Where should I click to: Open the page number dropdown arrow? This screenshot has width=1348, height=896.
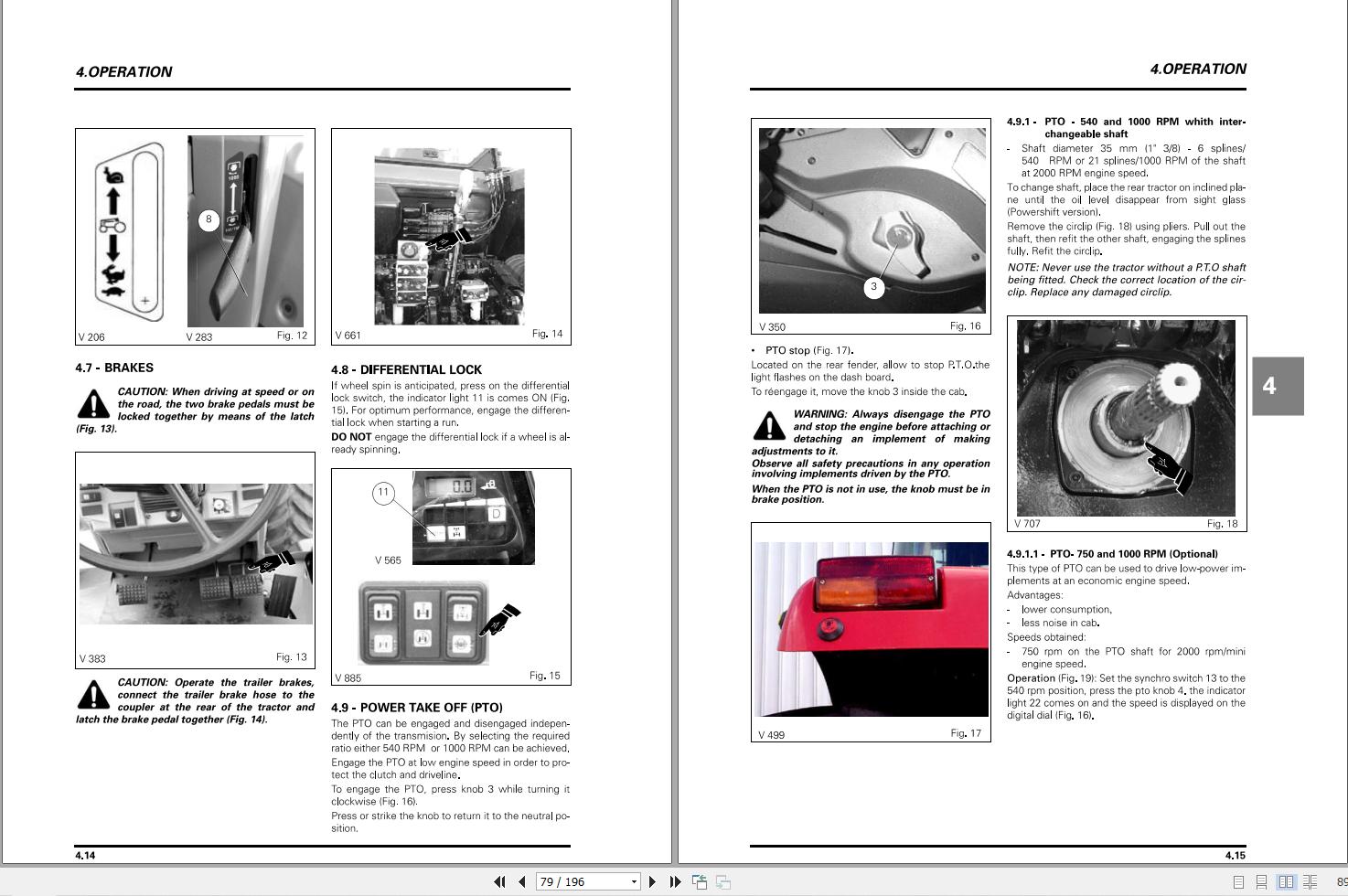[634, 881]
